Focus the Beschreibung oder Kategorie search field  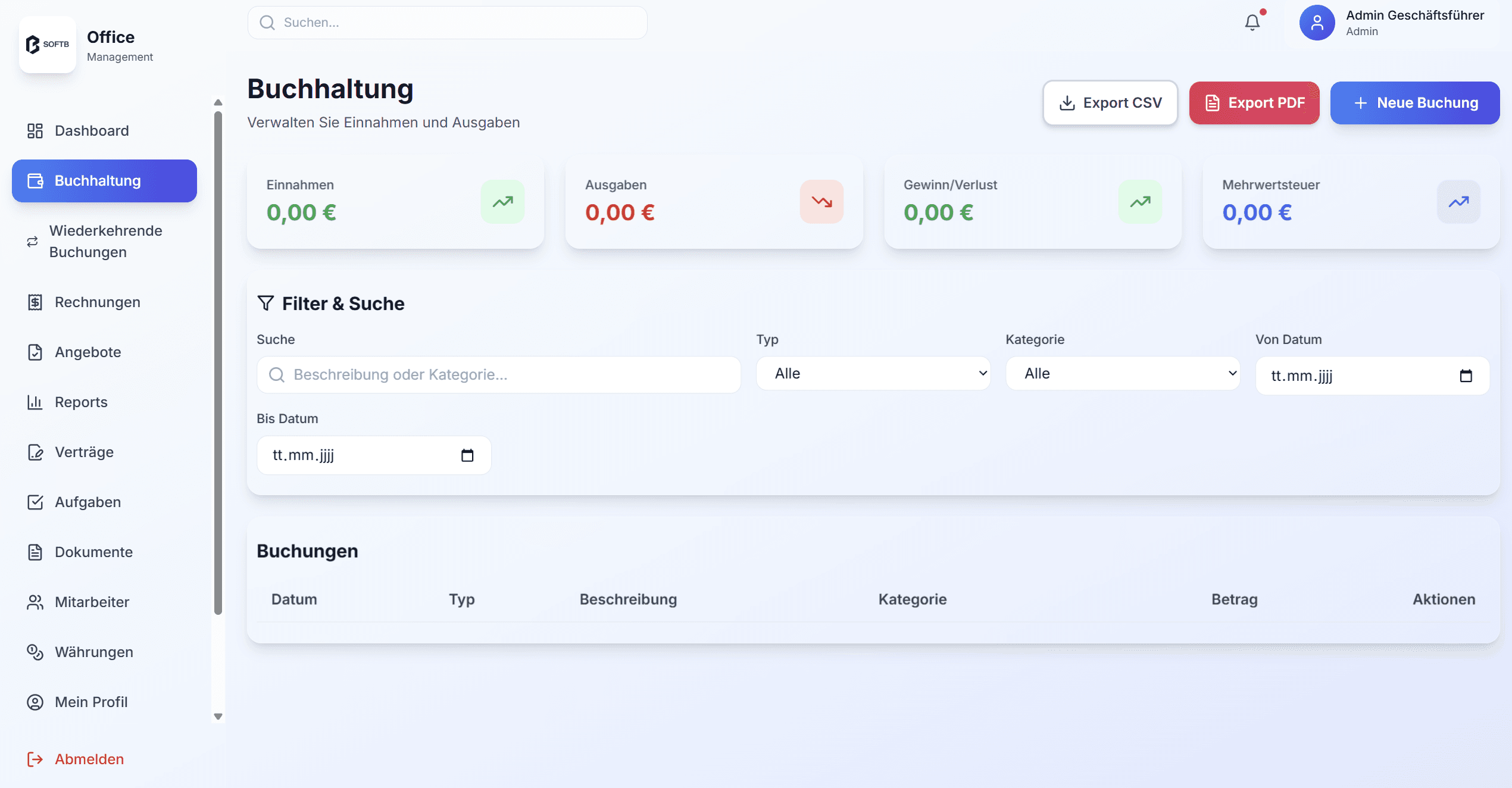[499, 375]
